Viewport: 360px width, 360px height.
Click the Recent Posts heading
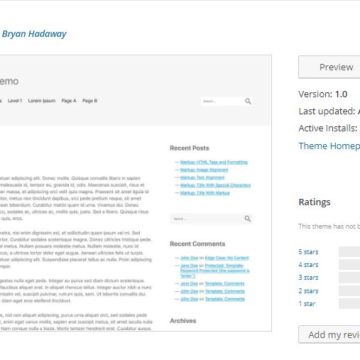pos(189,148)
